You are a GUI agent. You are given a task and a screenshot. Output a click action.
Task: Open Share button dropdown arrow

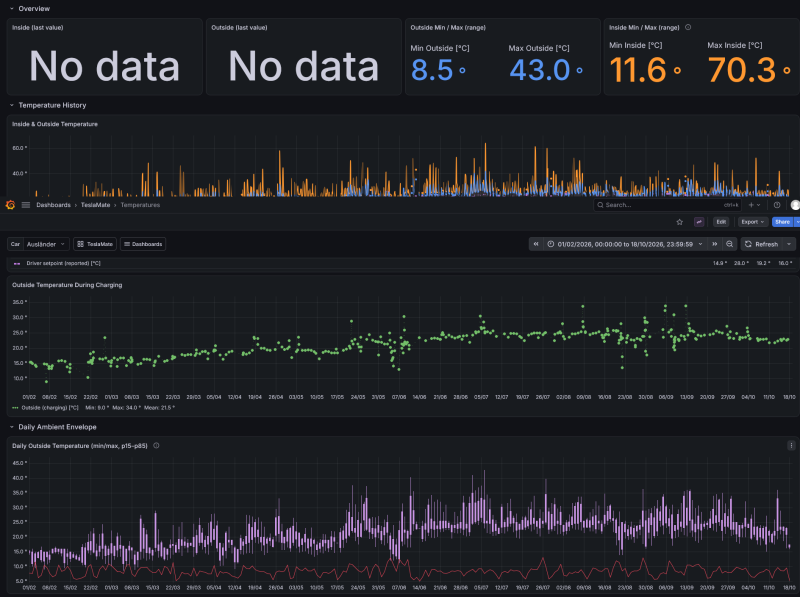tap(797, 222)
